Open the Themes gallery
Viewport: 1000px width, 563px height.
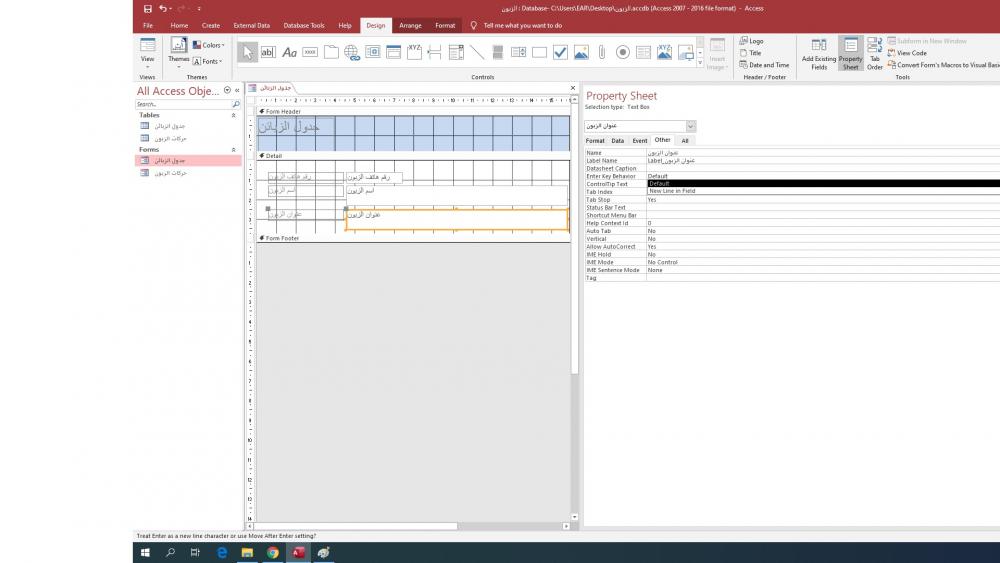(x=179, y=53)
